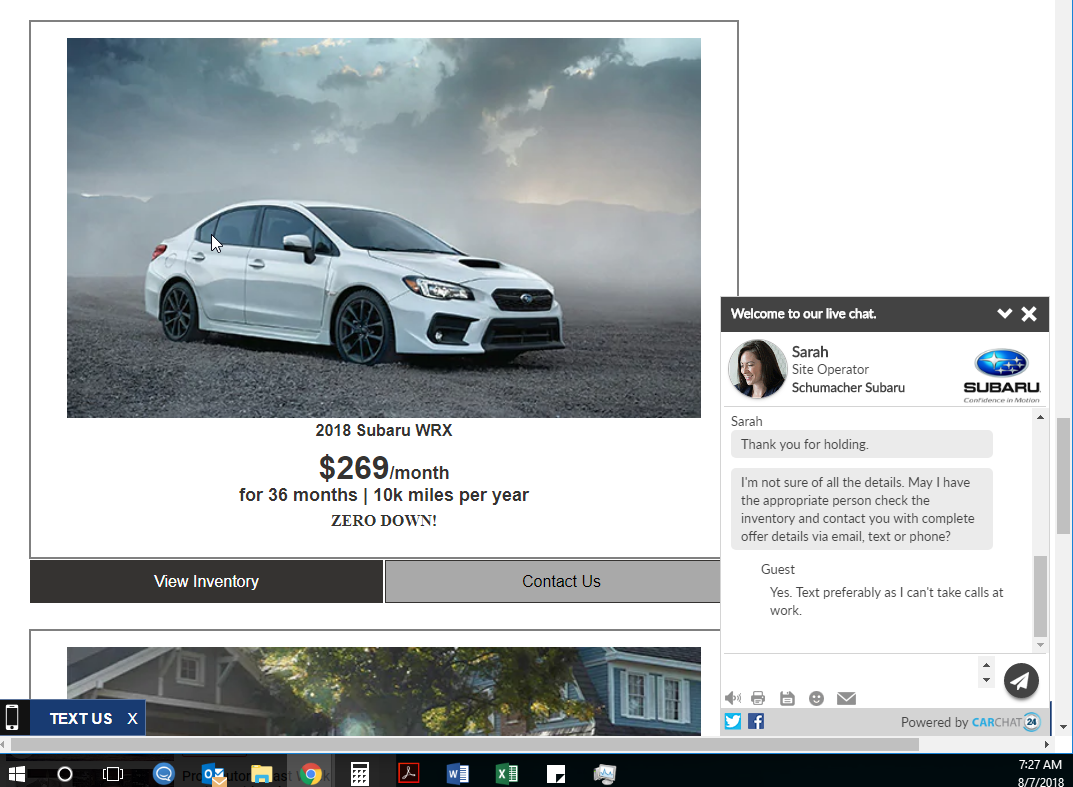Minimize live chat with the chevron arrow

[1005, 313]
